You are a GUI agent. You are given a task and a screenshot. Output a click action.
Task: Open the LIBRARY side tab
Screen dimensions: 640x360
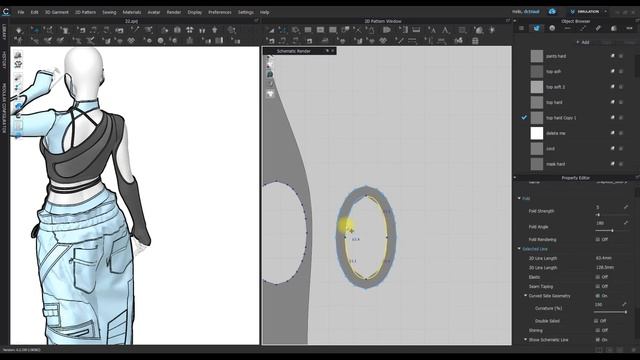[4, 32]
